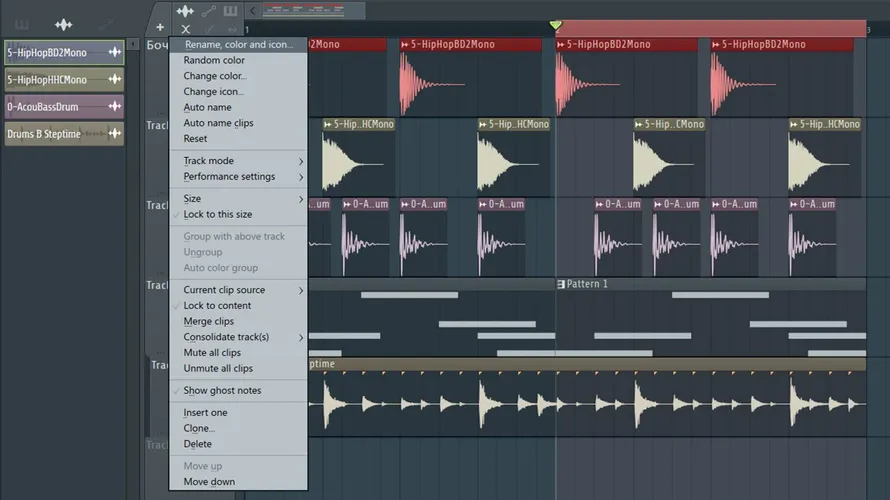Select 5-HipHopBD2Mono in the picker panel

64,52
